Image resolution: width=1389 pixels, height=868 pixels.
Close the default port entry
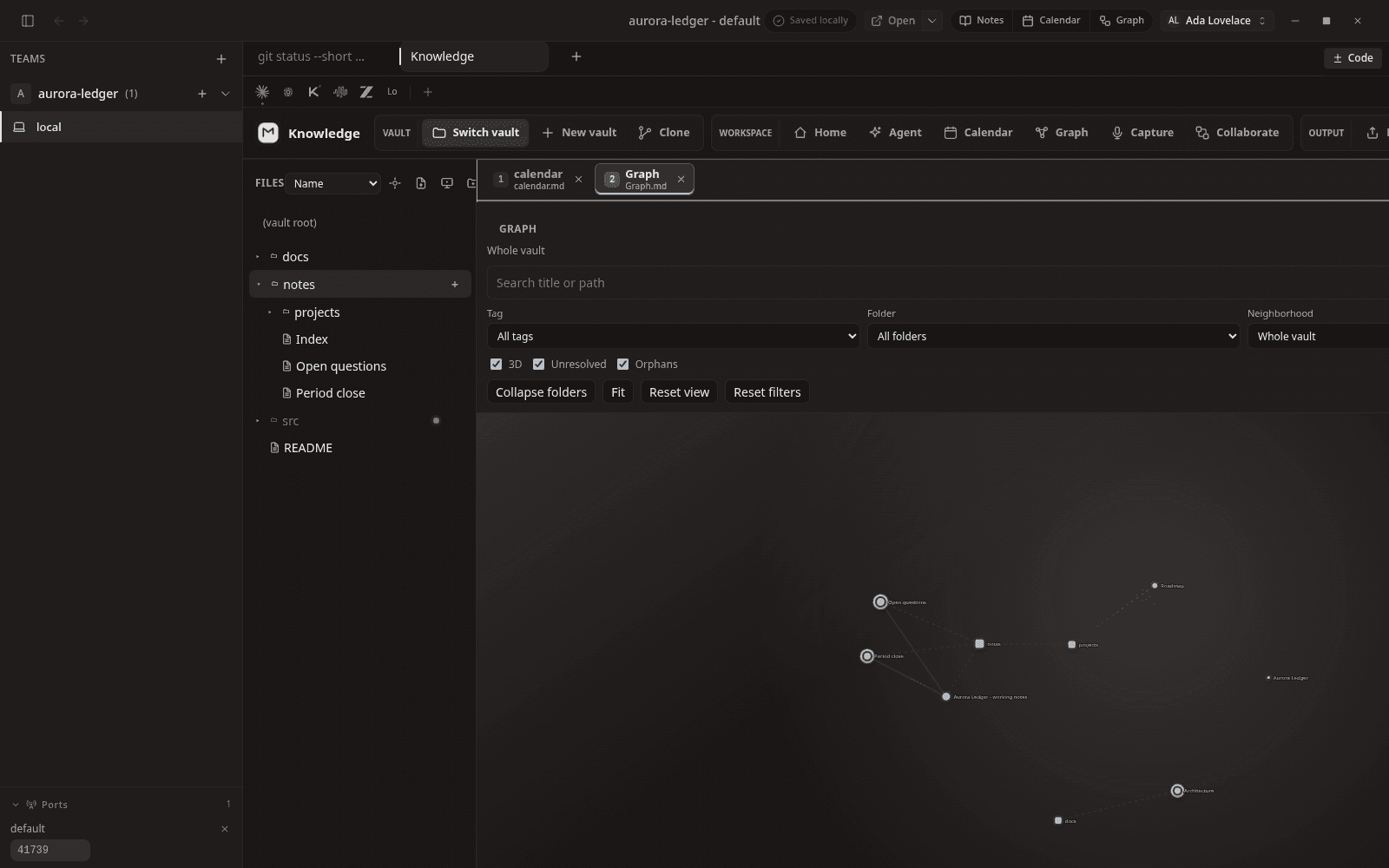(x=225, y=829)
